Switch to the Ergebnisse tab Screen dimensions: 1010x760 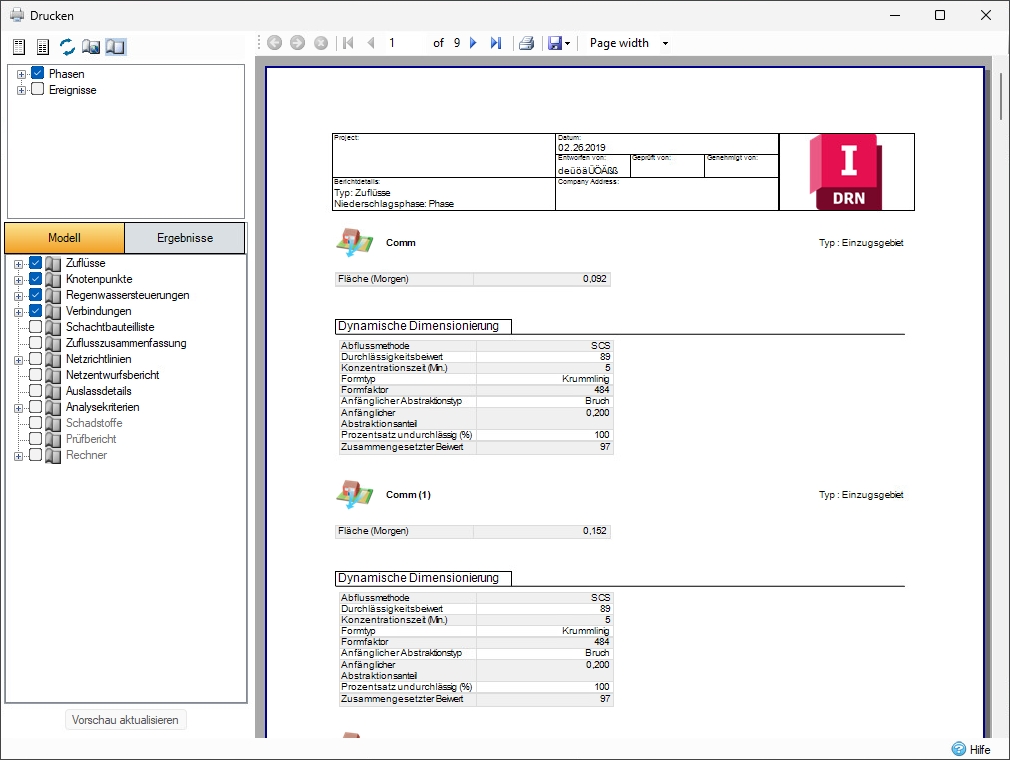point(185,238)
